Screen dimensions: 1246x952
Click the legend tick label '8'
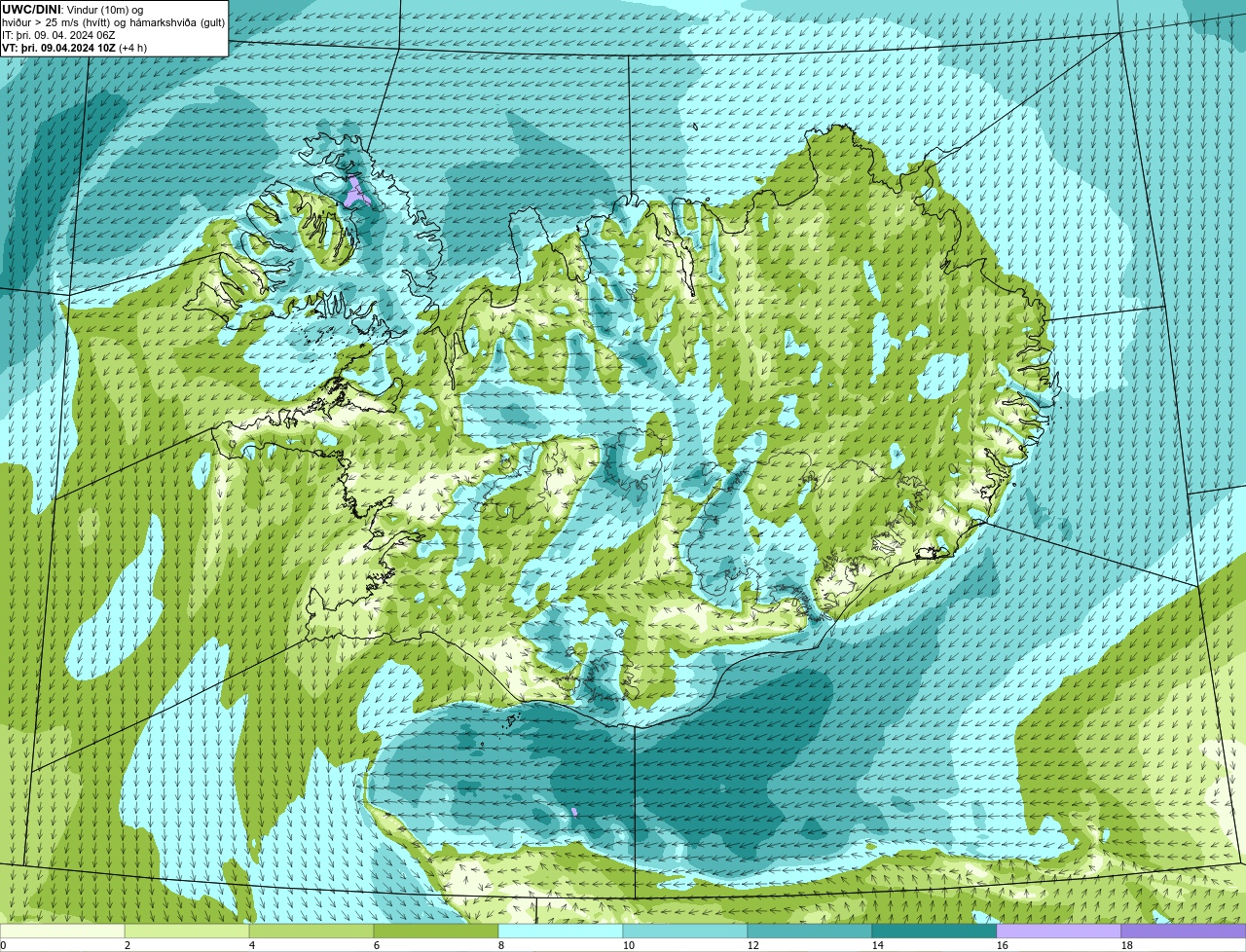coord(502,945)
